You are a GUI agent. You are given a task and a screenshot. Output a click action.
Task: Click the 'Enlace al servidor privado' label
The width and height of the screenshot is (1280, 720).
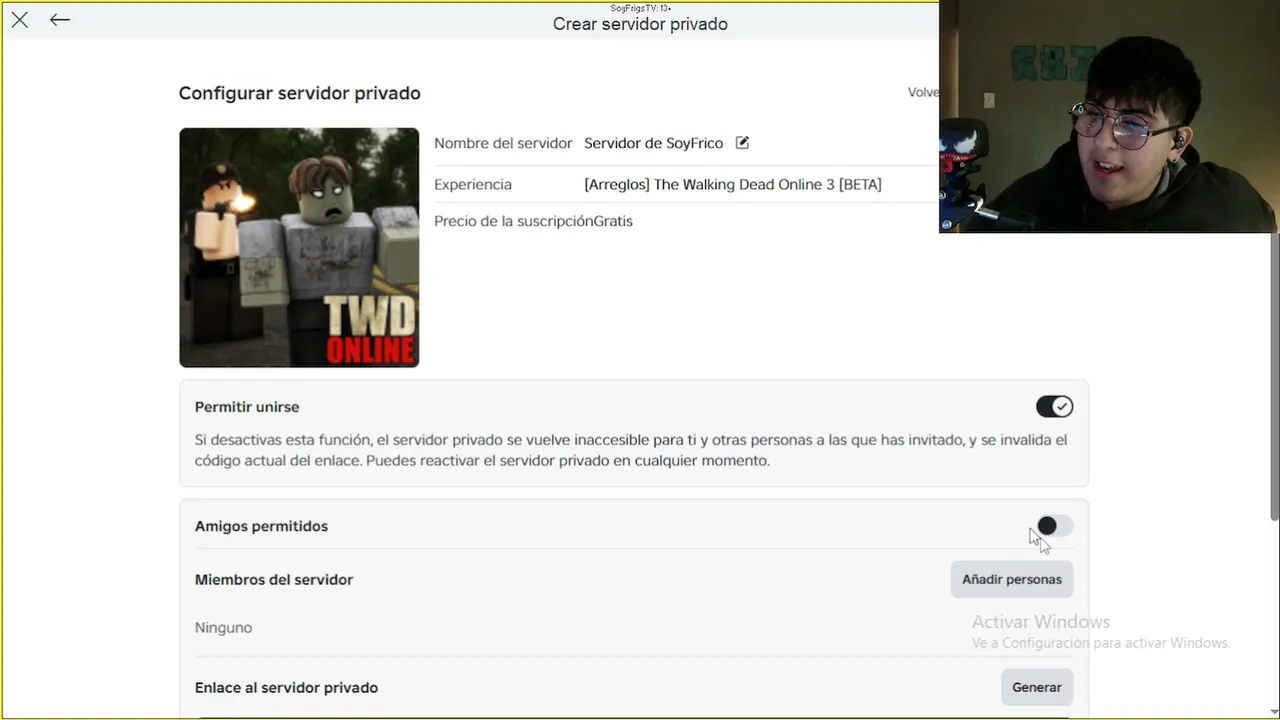coord(286,687)
